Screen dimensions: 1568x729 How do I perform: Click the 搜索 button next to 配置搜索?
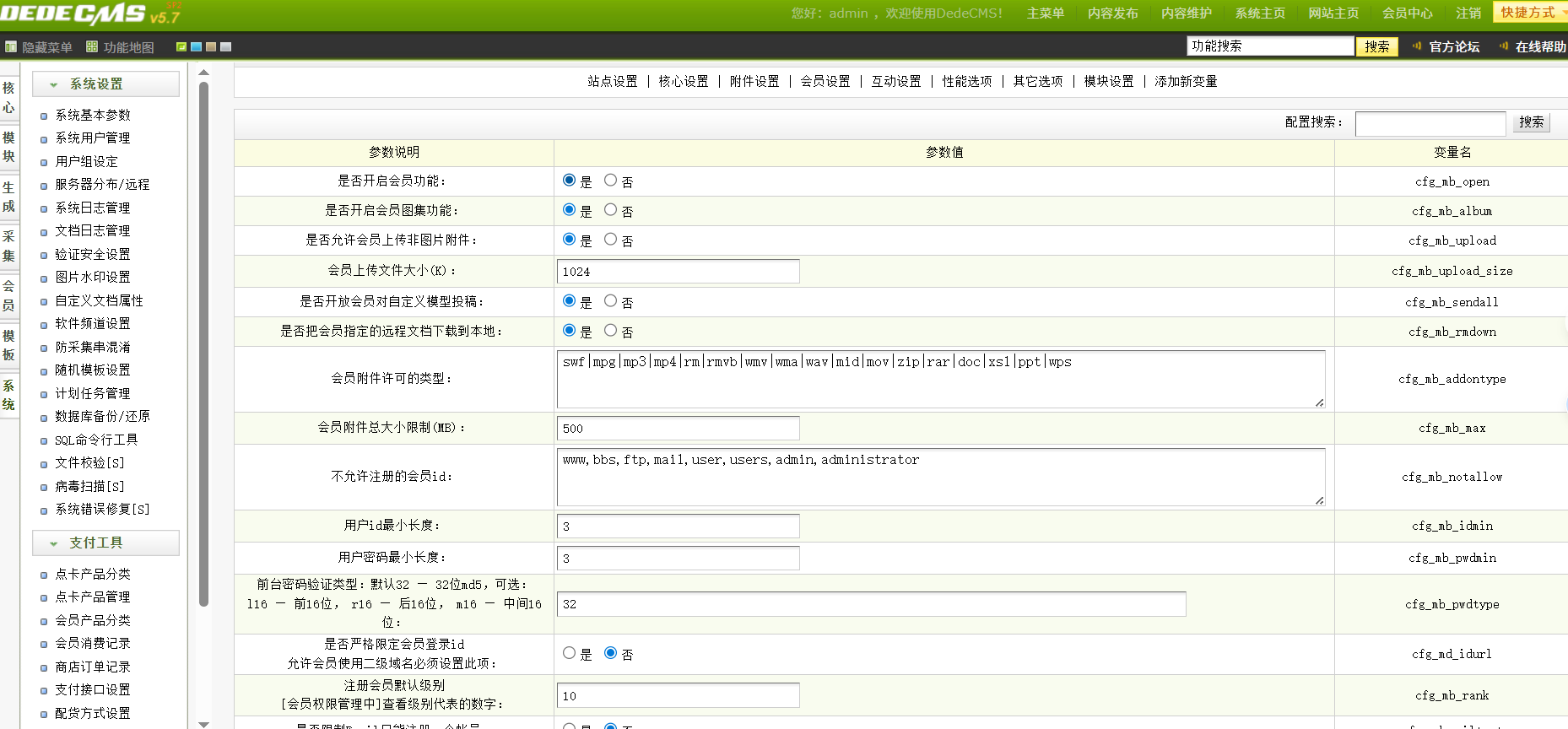click(x=1531, y=122)
